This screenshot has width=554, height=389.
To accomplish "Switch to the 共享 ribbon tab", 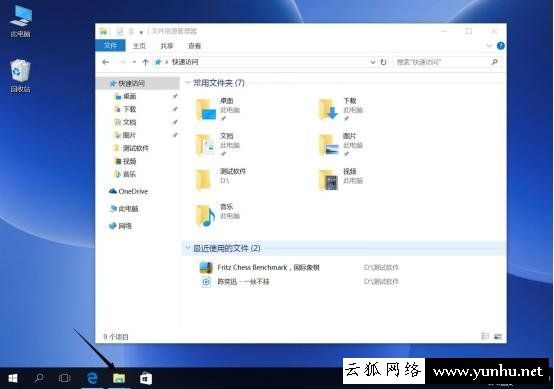I will pos(167,46).
